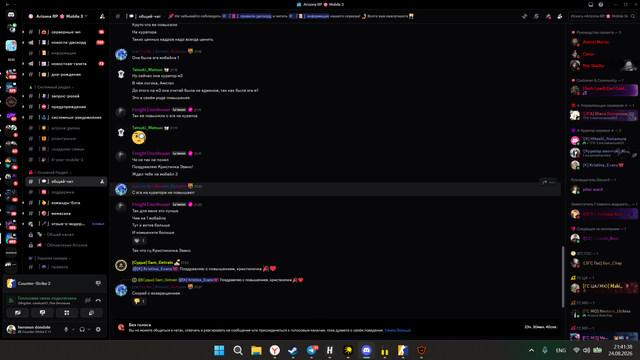Image resolution: width=640 pixels, height=360 pixels.
Task: Deafen with headphones icon in user panel
Action: pyautogui.click(x=82, y=329)
